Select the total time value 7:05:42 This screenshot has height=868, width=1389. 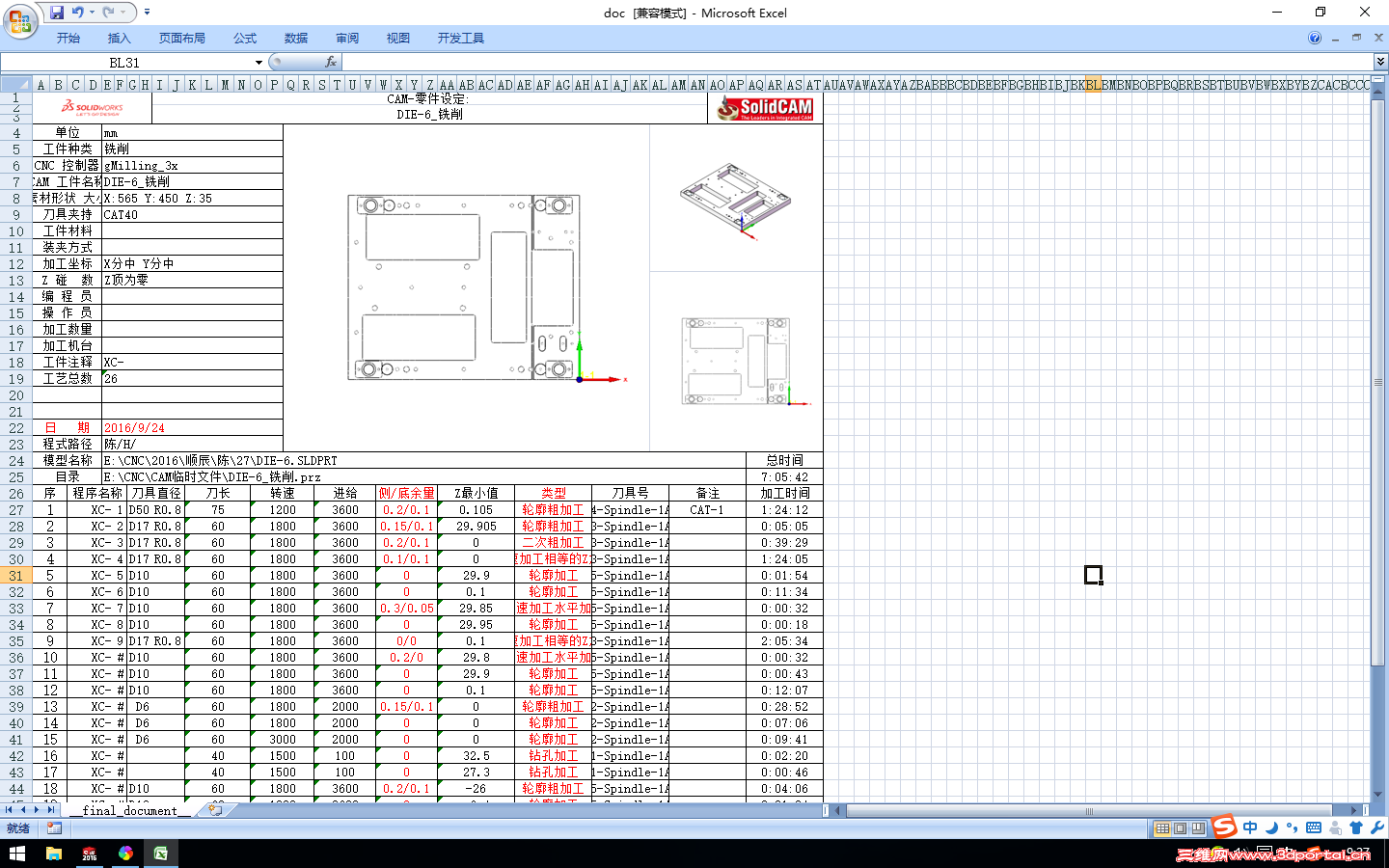(784, 477)
